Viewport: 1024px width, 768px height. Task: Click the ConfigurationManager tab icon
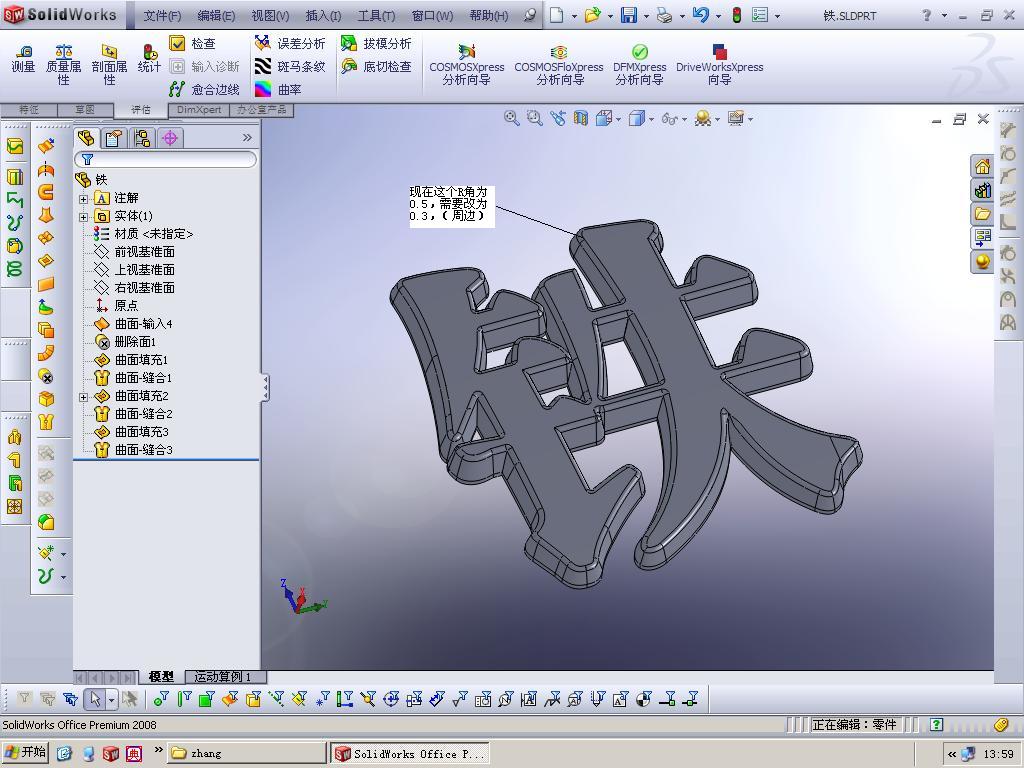(x=142, y=138)
